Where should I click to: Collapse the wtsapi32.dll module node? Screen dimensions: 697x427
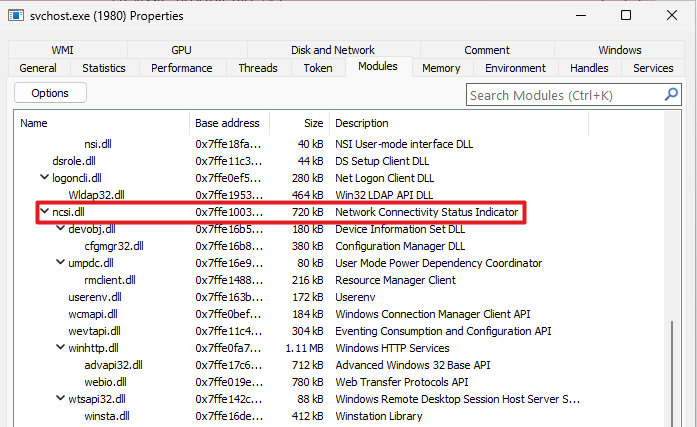tap(61, 399)
